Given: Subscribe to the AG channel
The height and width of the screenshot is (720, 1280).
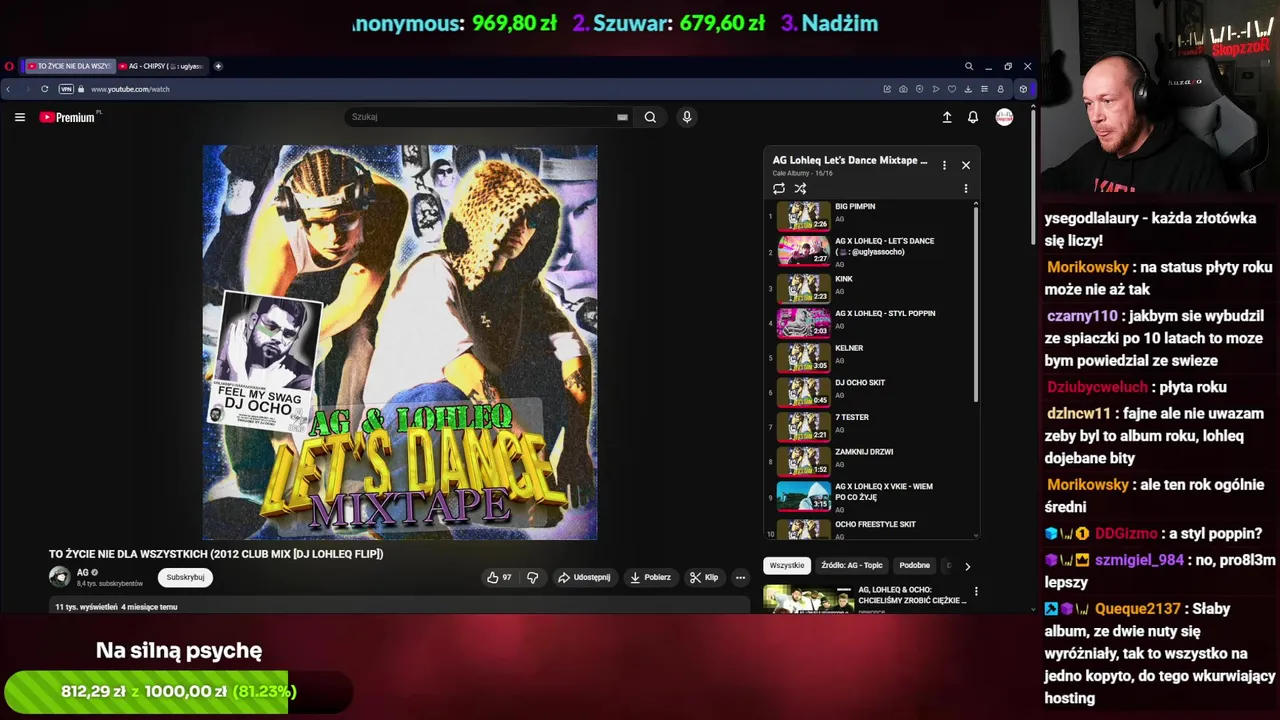Looking at the screenshot, I should (x=185, y=577).
